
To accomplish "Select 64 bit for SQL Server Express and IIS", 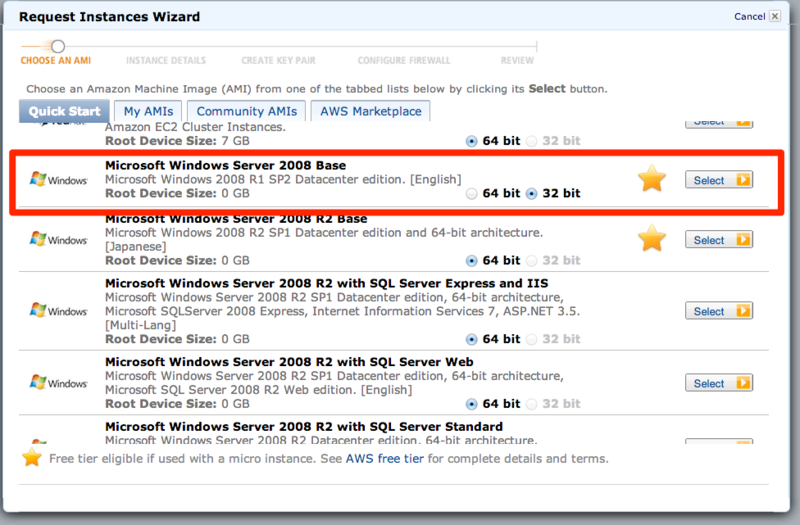I will [471, 339].
